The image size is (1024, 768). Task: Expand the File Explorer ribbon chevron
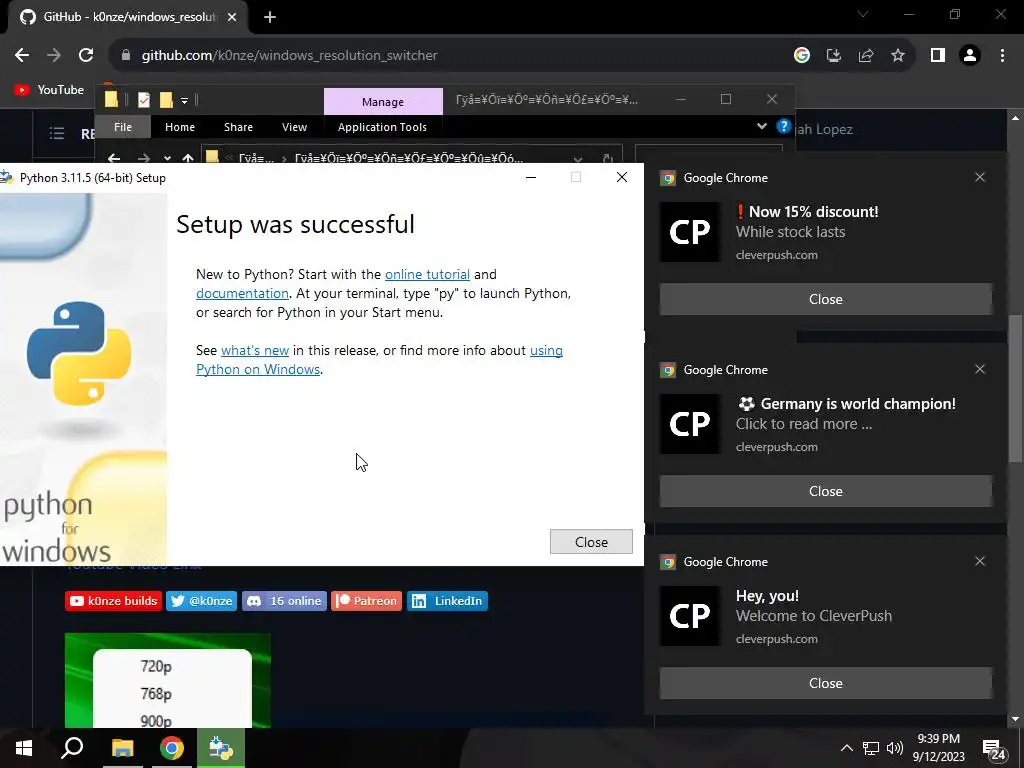(761, 126)
